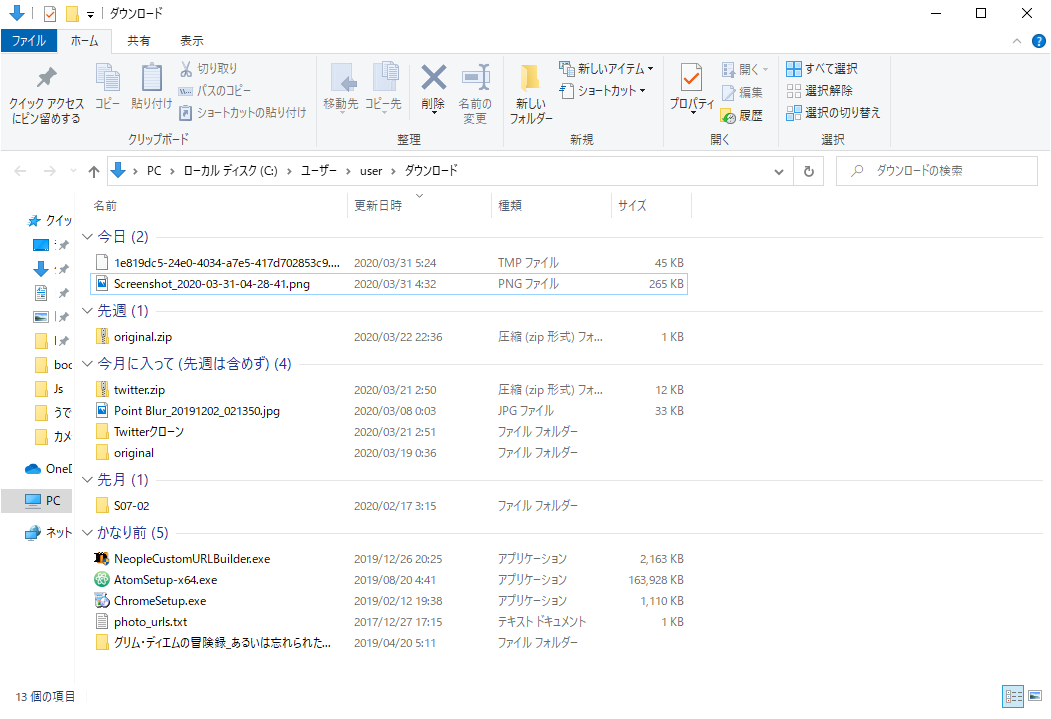Switch to the Home (ホーム) tab

click(x=84, y=41)
